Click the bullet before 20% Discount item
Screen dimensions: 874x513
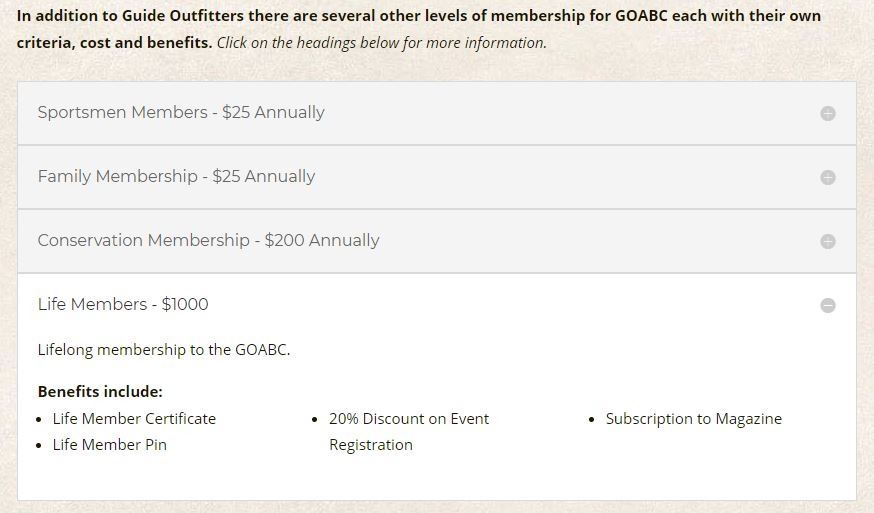tap(316, 420)
